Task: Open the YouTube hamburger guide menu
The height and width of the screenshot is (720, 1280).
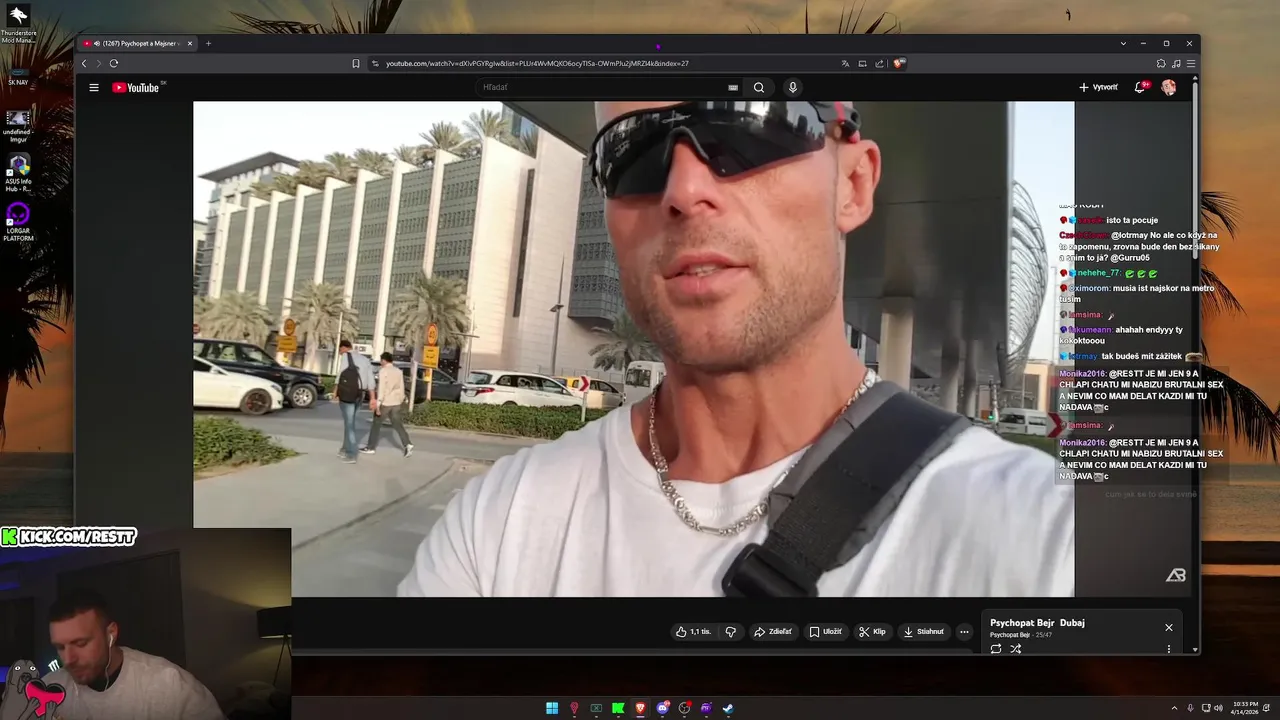Action: pyautogui.click(x=94, y=88)
